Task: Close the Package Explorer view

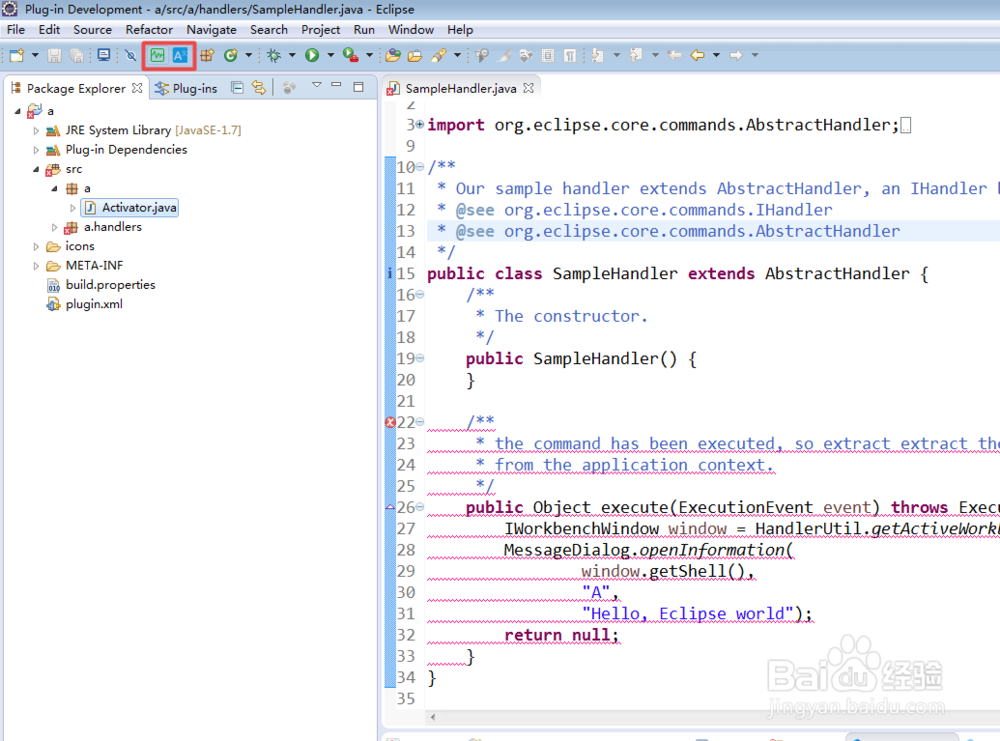Action: point(137,88)
